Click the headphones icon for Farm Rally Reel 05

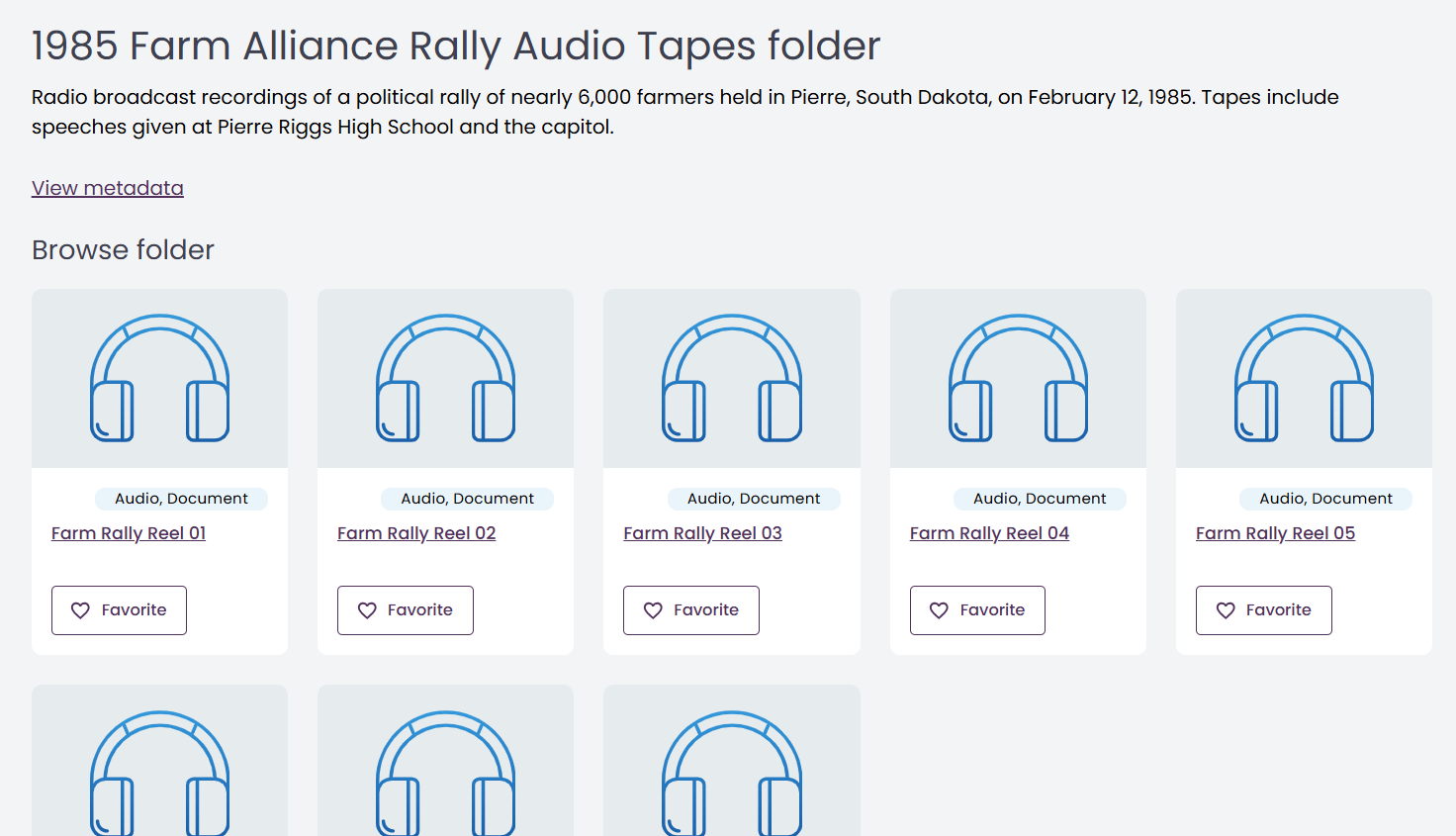1303,378
